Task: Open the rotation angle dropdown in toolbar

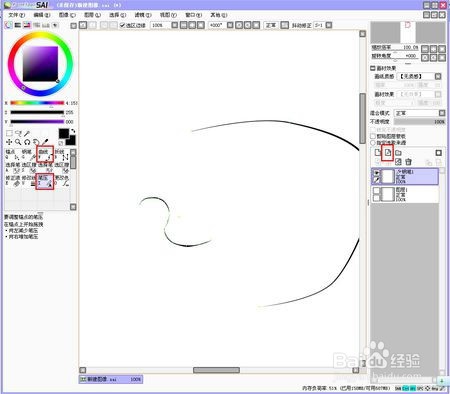Action: pyautogui.click(x=230, y=25)
